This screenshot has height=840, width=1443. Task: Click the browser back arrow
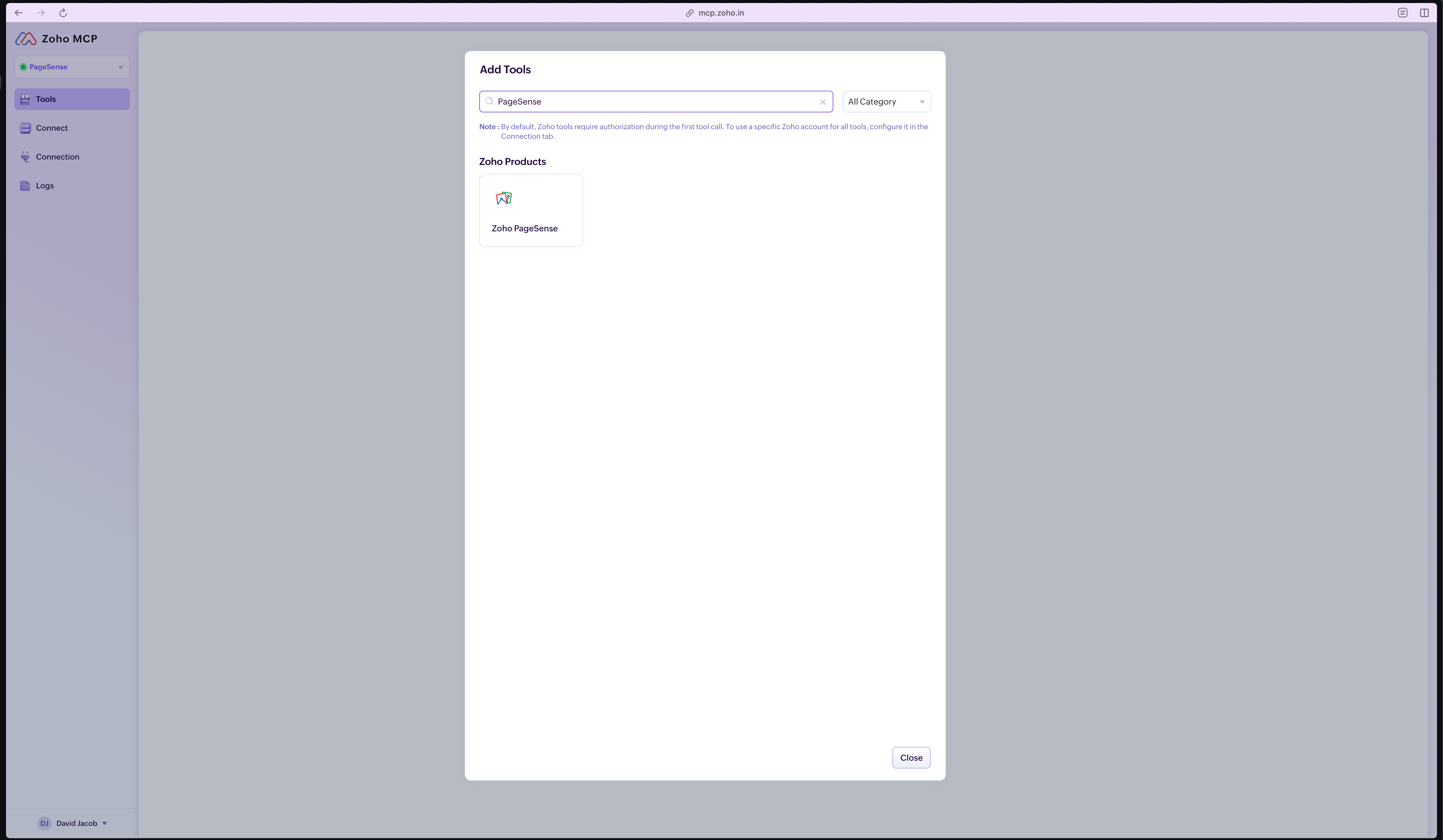[x=18, y=13]
